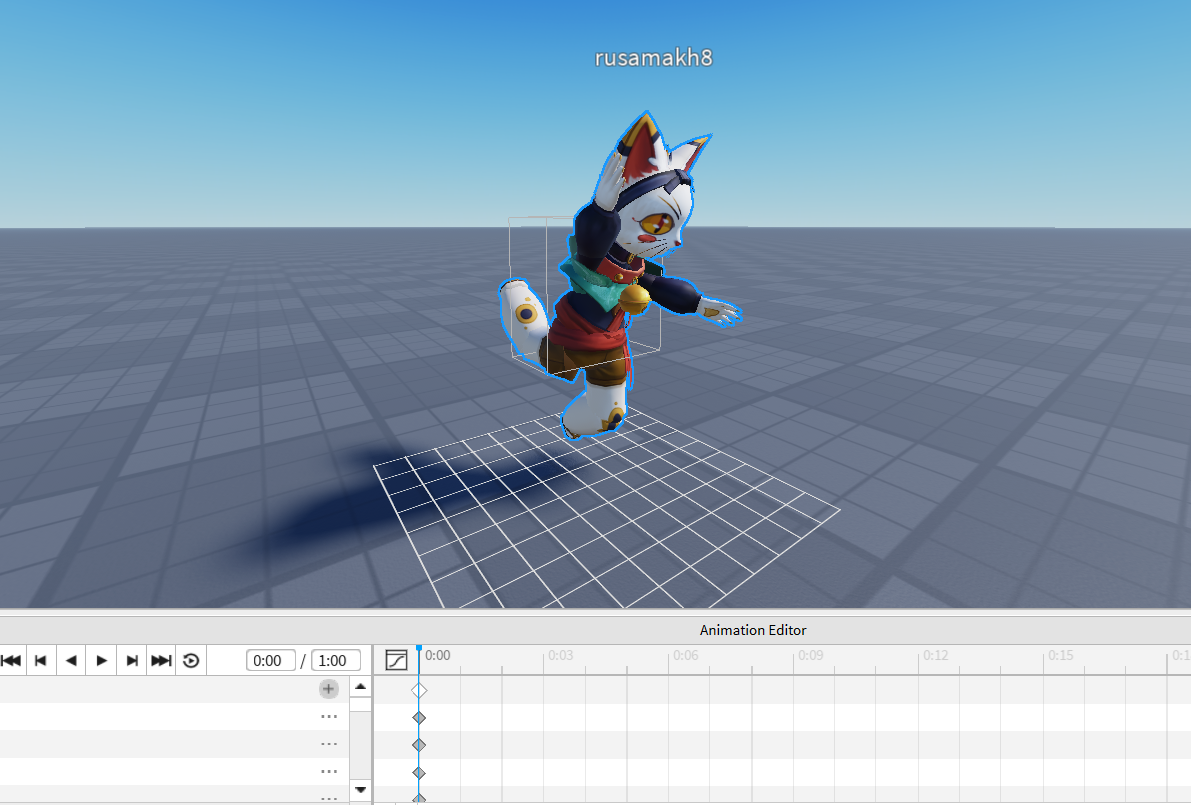The height and width of the screenshot is (805, 1191).
Task: Click the current time field showing 0:00
Action: 270,661
